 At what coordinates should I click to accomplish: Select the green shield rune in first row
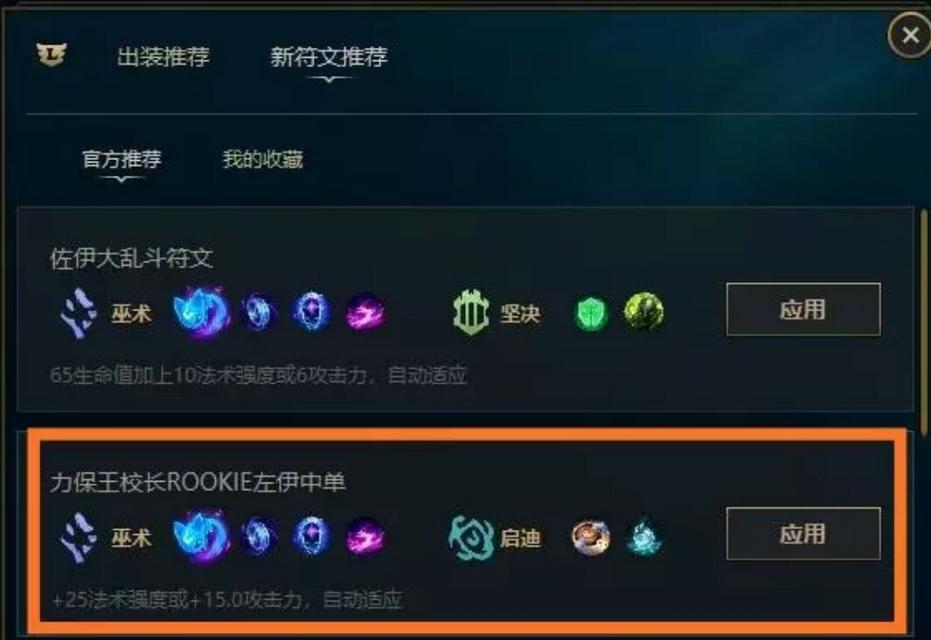tap(591, 313)
